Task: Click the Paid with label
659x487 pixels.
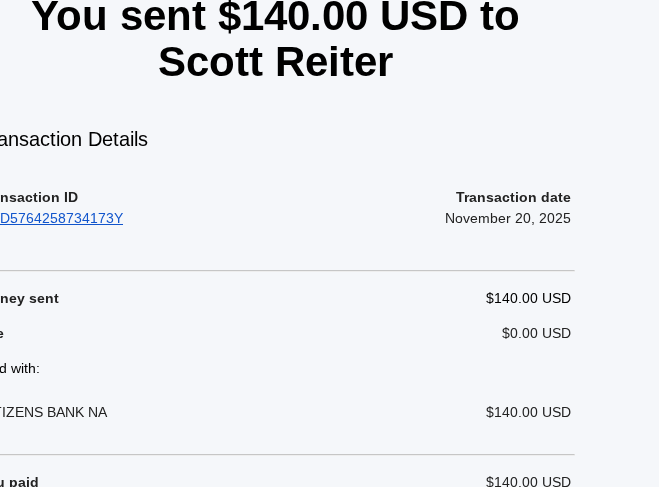Action: coord(20,368)
